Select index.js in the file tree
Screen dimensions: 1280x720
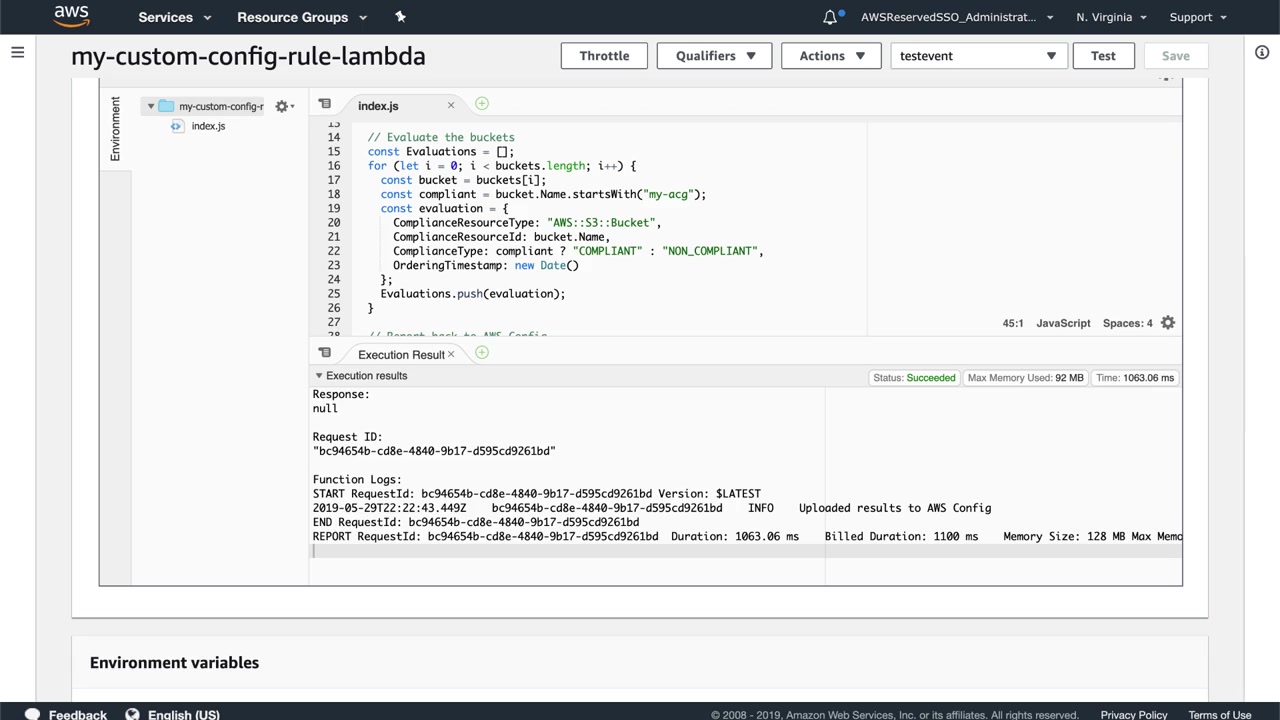[x=208, y=126]
